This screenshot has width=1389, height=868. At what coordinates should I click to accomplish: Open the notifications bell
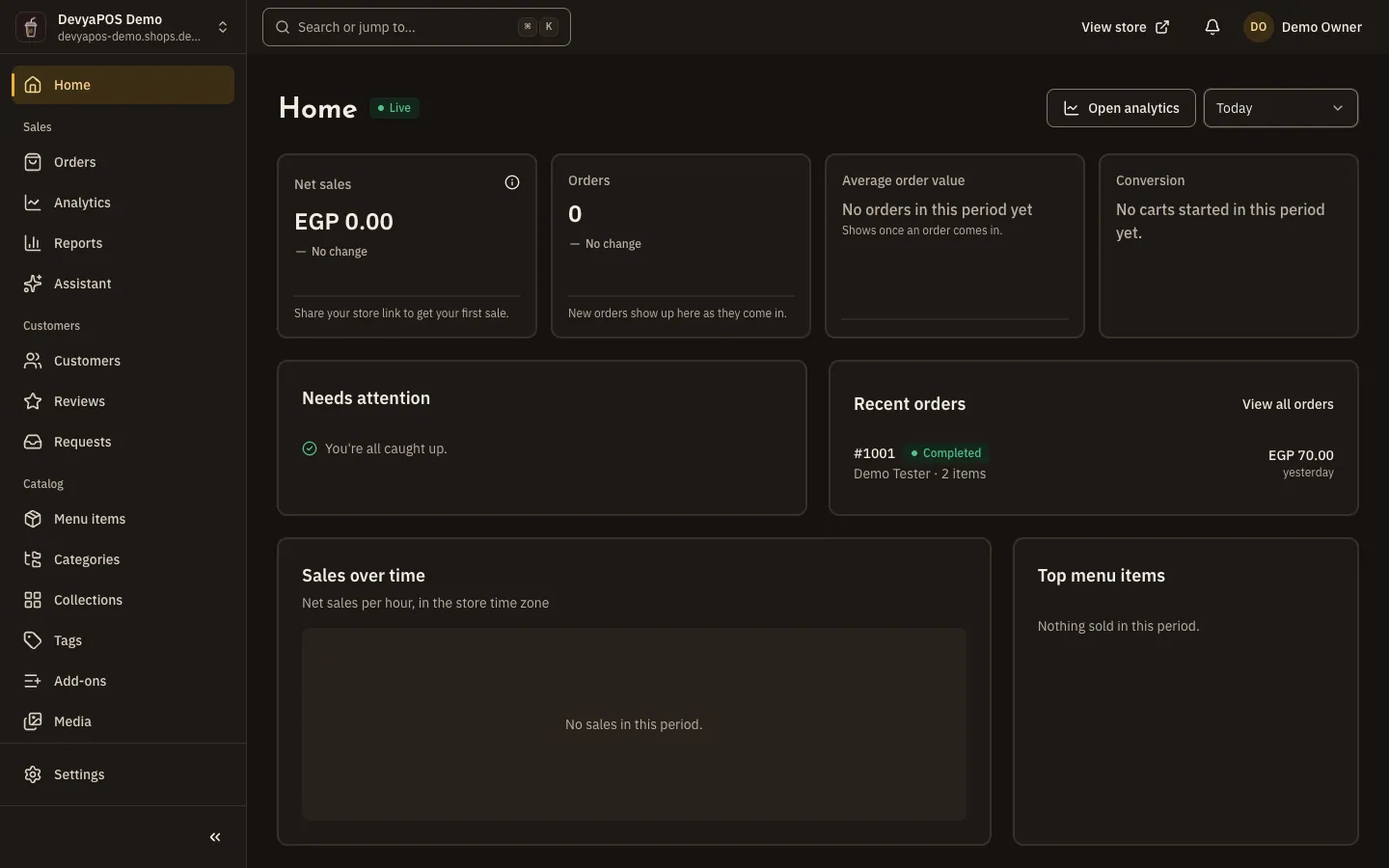coord(1212,27)
